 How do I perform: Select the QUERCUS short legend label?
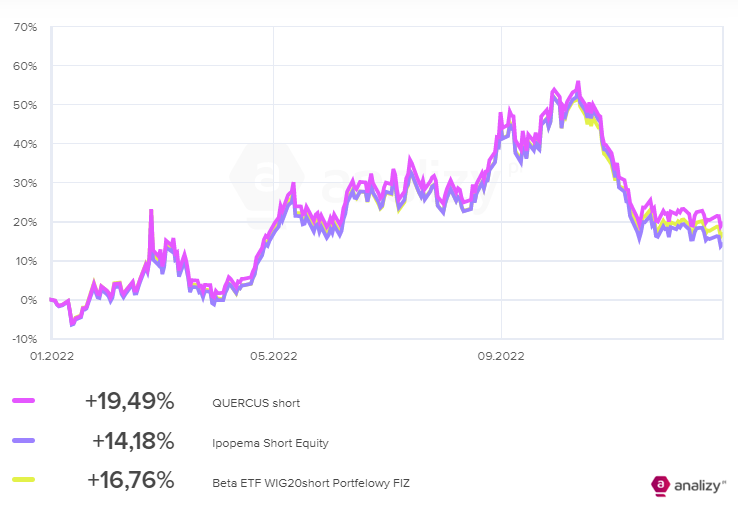[x=256, y=403]
